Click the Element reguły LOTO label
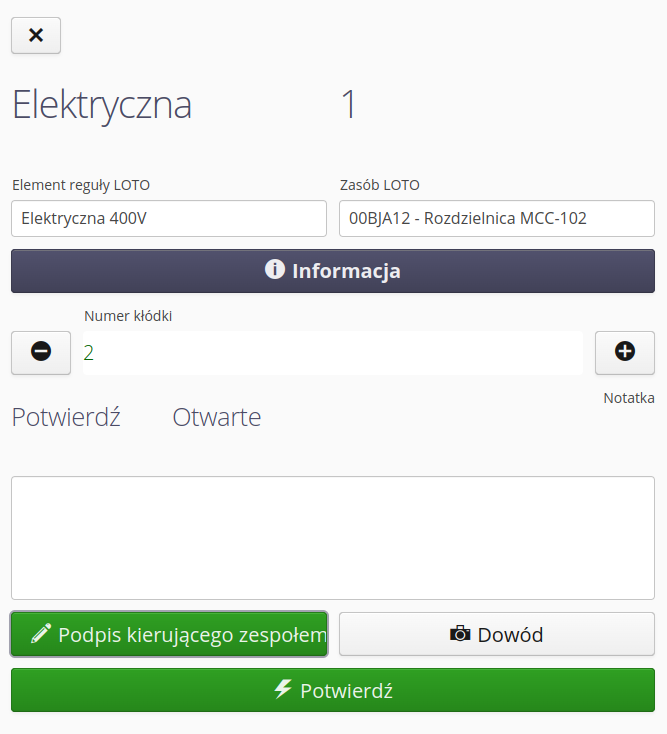Image resolution: width=667 pixels, height=734 pixels. tap(81, 185)
